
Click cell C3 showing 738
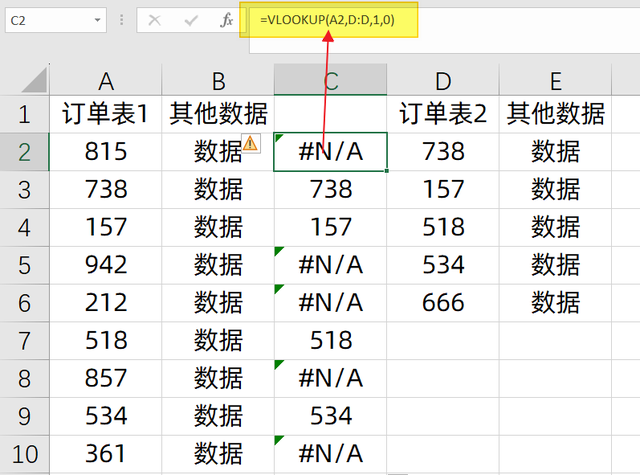pyautogui.click(x=331, y=189)
